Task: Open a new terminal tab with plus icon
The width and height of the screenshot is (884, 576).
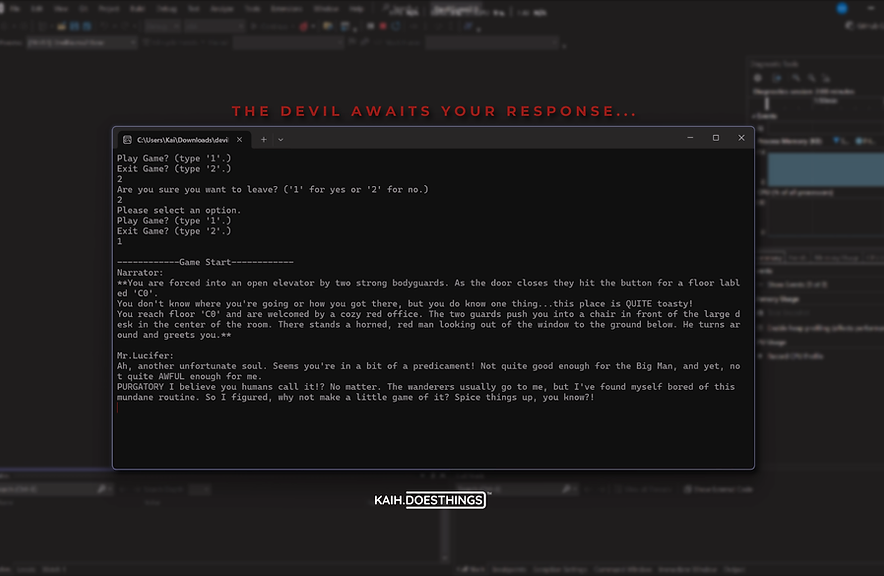Action: click(x=263, y=138)
